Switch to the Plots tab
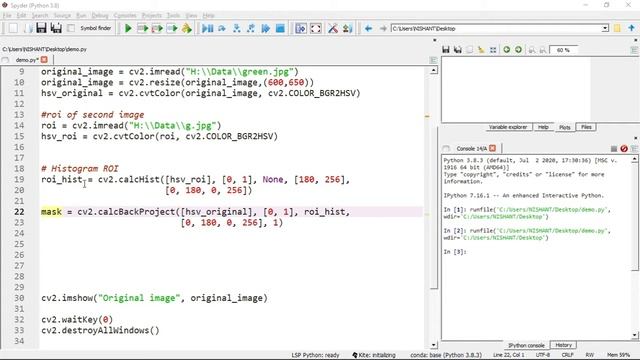Viewport: 640px width, 360px height. pos(564,127)
